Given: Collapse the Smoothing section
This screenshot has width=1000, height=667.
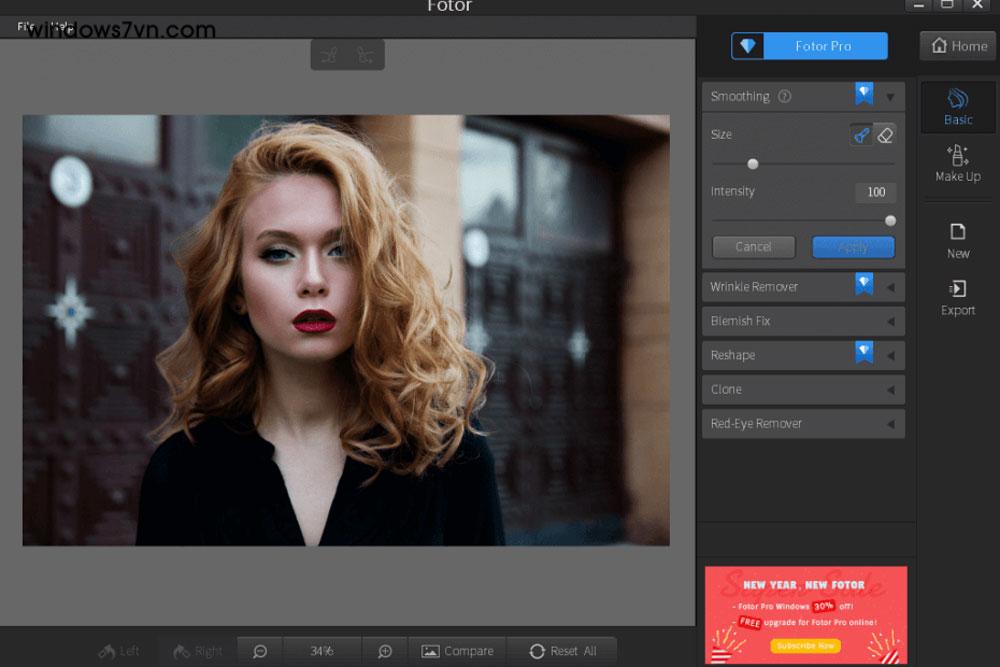Looking at the screenshot, I should coord(890,97).
